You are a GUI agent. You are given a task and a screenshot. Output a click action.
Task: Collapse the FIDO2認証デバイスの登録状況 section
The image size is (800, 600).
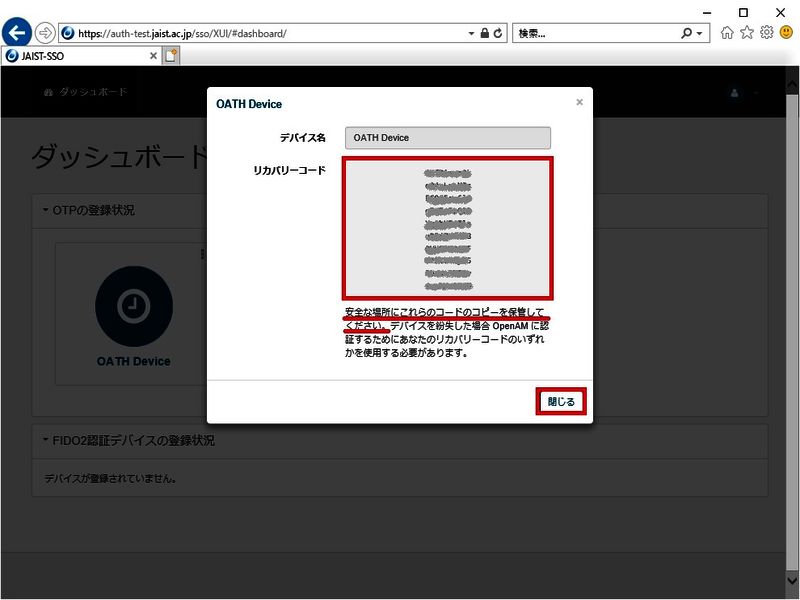[x=129, y=440]
